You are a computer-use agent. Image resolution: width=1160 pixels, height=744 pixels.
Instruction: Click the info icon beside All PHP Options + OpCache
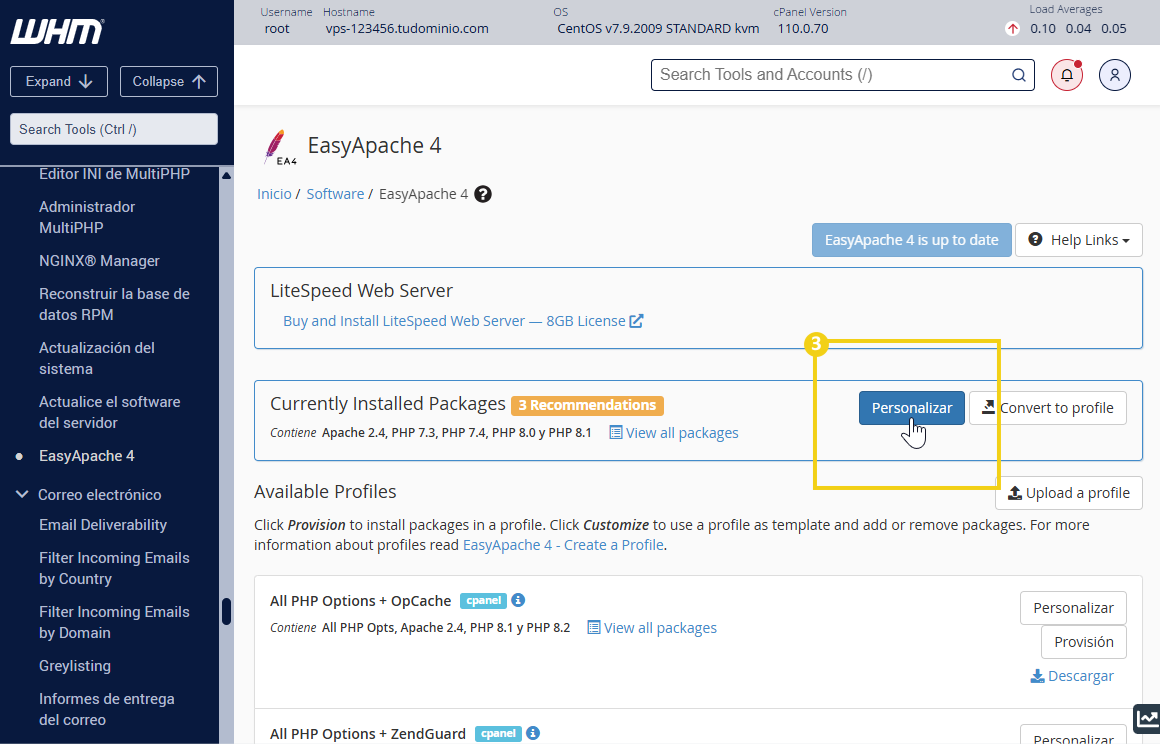(x=518, y=600)
